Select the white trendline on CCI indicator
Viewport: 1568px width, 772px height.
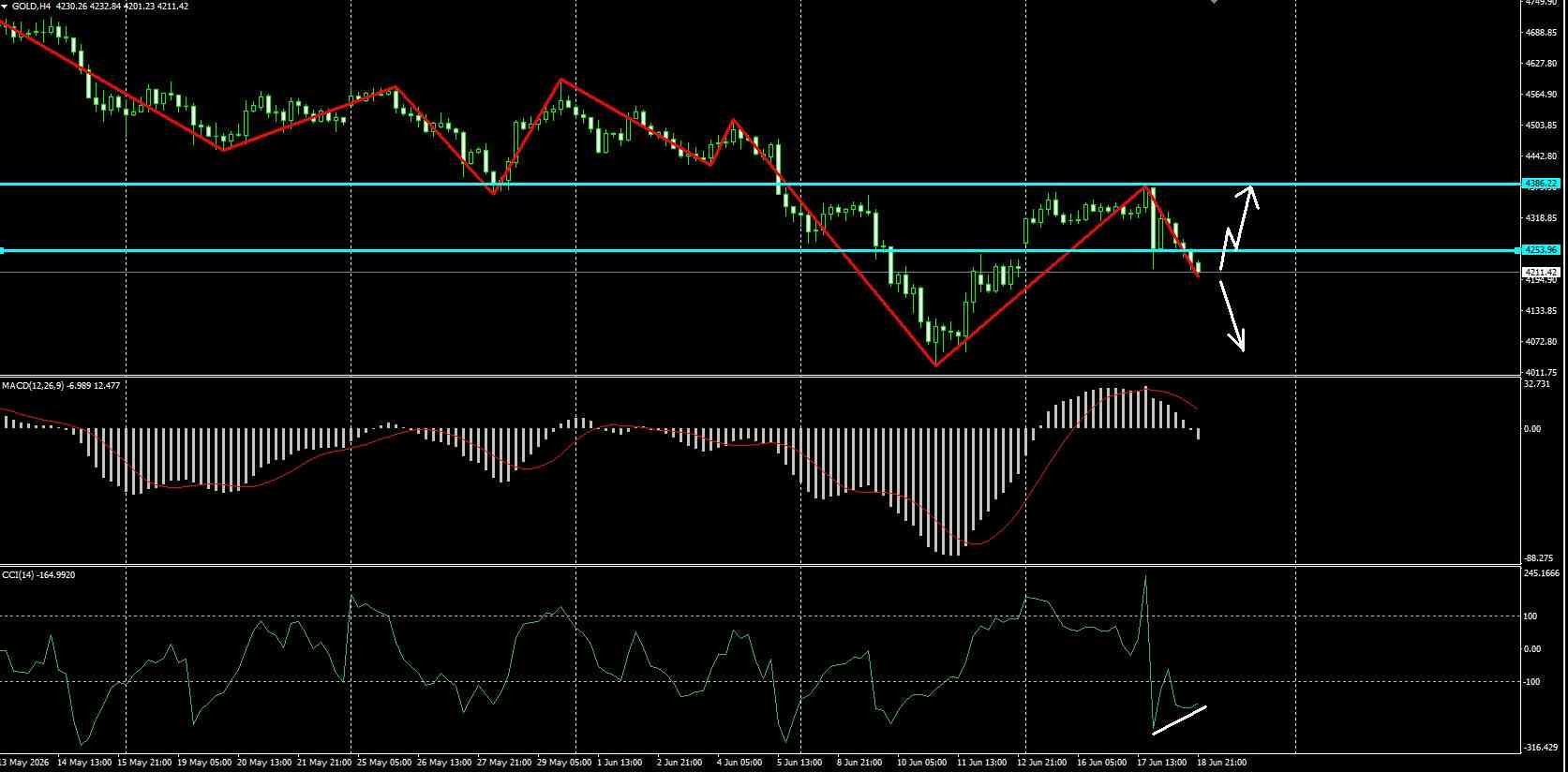click(1179, 718)
